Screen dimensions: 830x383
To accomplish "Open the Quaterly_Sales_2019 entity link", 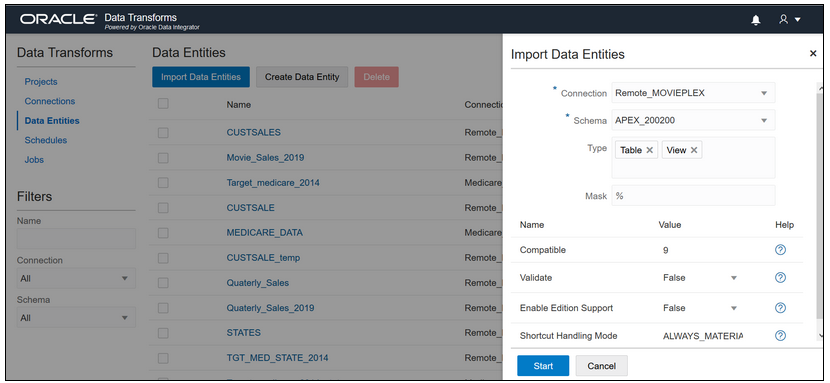I will click(x=270, y=308).
